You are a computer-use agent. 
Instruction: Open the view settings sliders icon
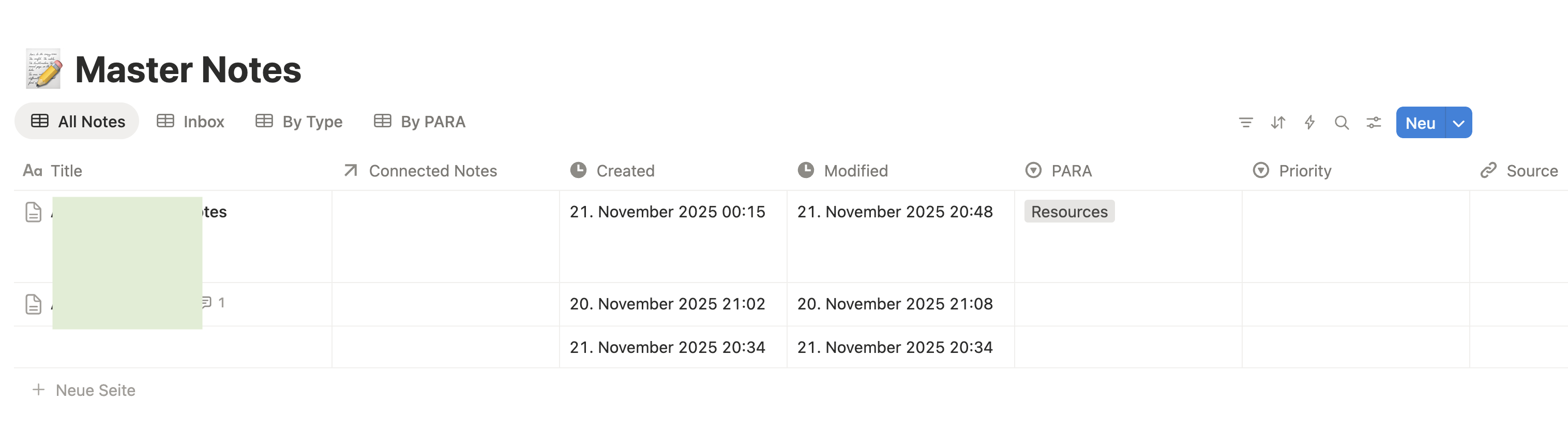(x=1373, y=123)
